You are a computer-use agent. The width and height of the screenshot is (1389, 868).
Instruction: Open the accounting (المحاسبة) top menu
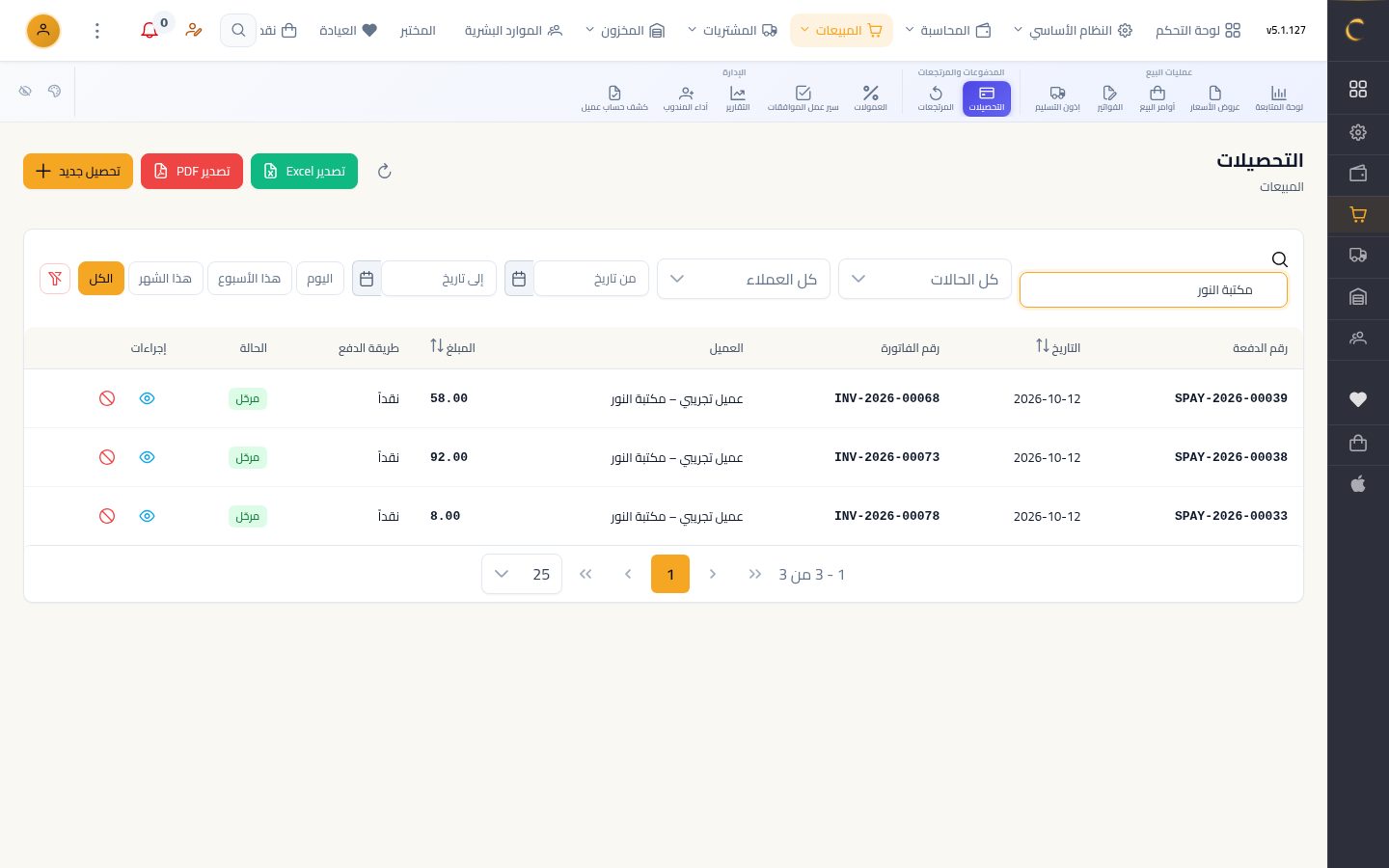[955, 31]
